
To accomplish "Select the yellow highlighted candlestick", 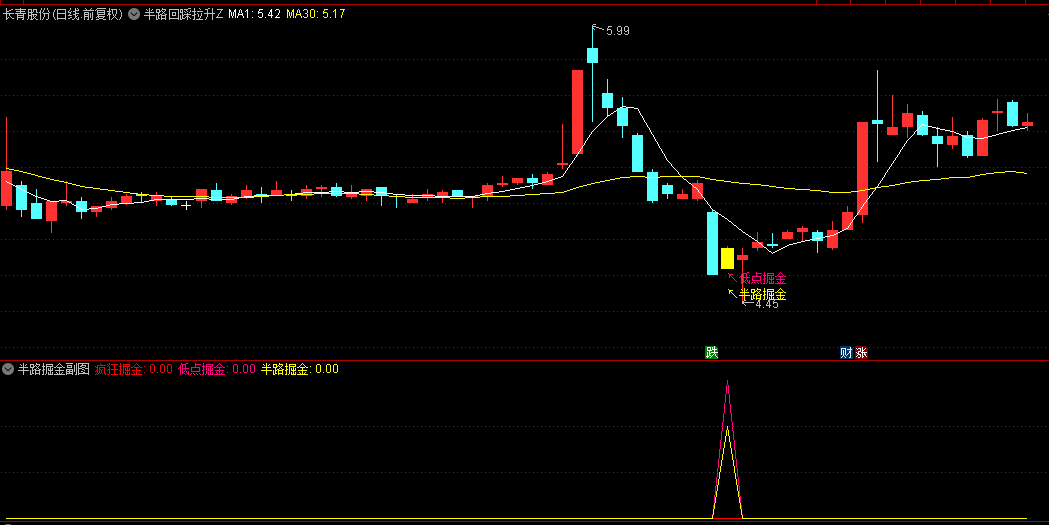I will 727,258.
